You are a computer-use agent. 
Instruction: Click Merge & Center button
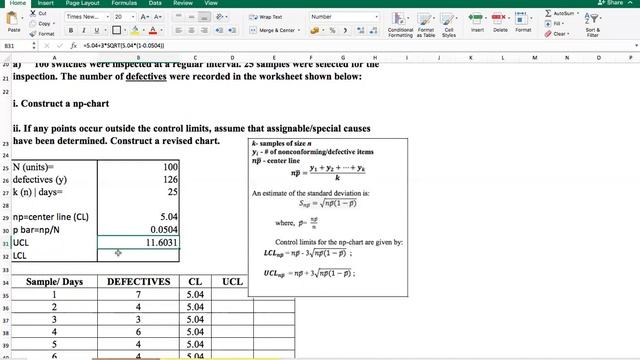pos(274,31)
